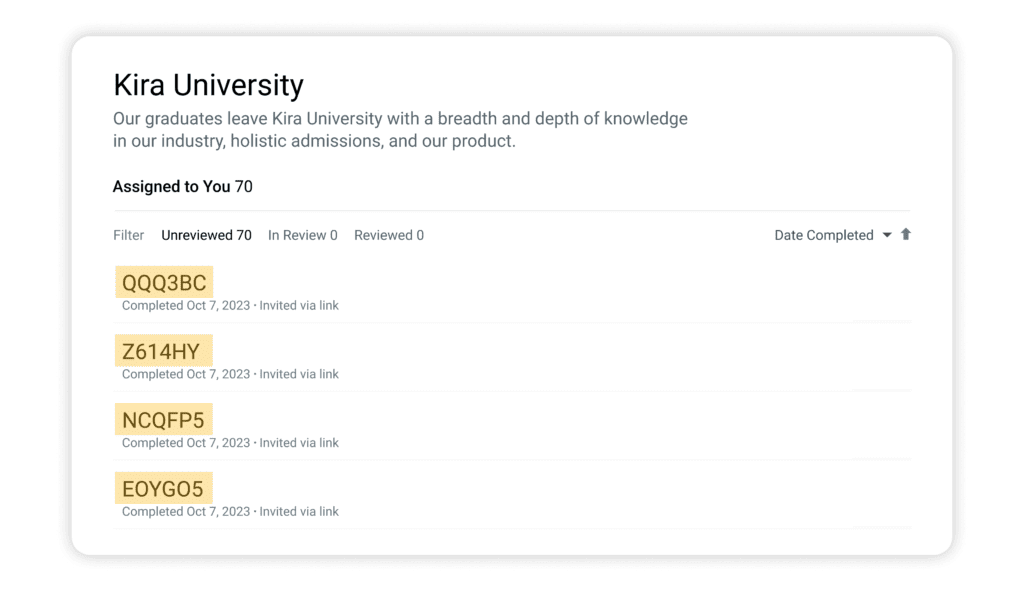Open the Filter options
The height and width of the screenshot is (590, 1024).
[x=128, y=234]
